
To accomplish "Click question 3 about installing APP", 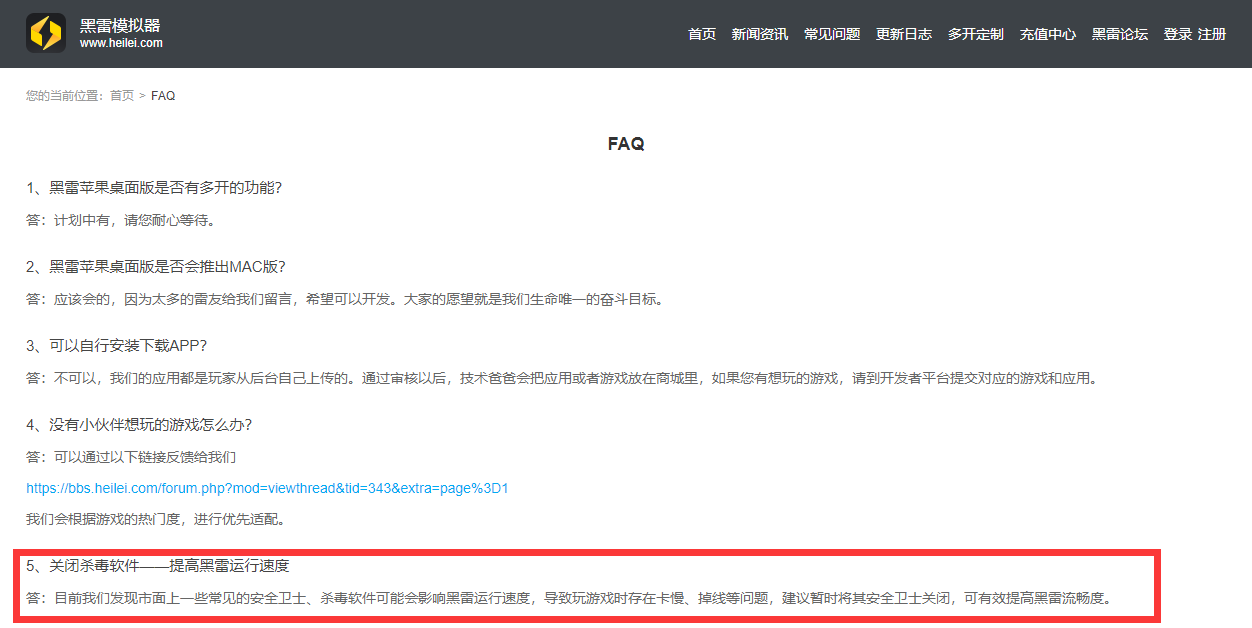I will point(116,345).
